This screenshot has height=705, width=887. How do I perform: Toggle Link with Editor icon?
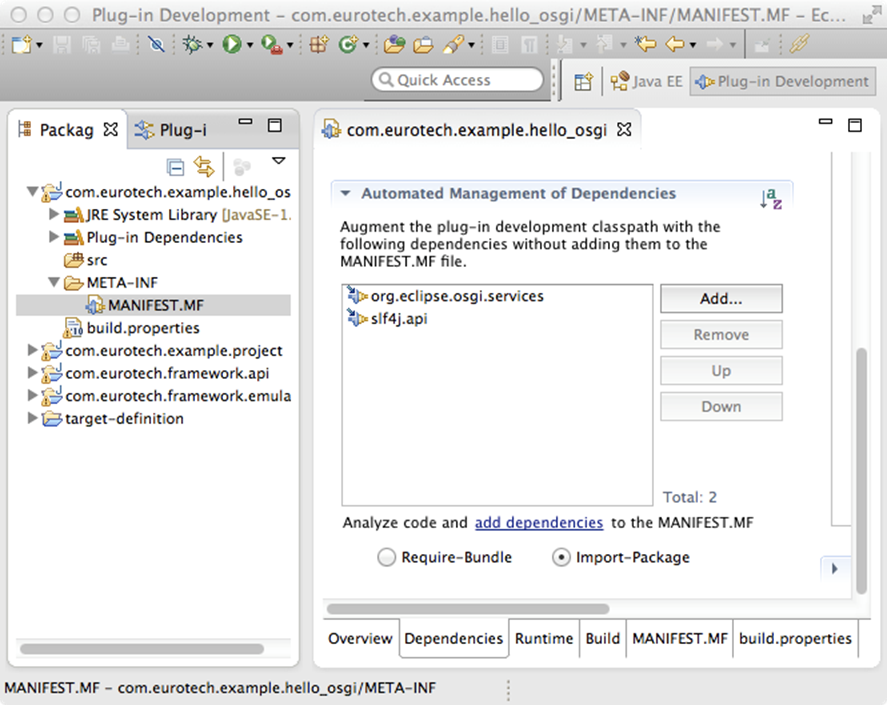pyautogui.click(x=204, y=166)
